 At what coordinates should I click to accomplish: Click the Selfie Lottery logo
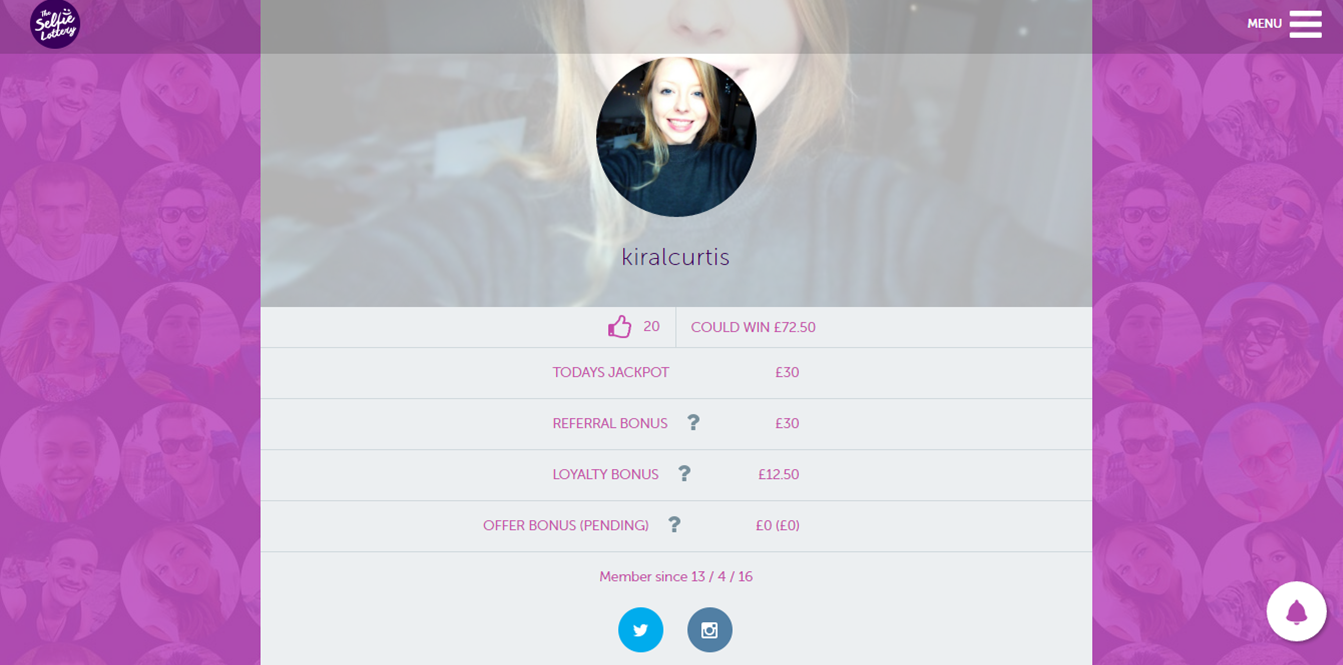pyautogui.click(x=55, y=24)
